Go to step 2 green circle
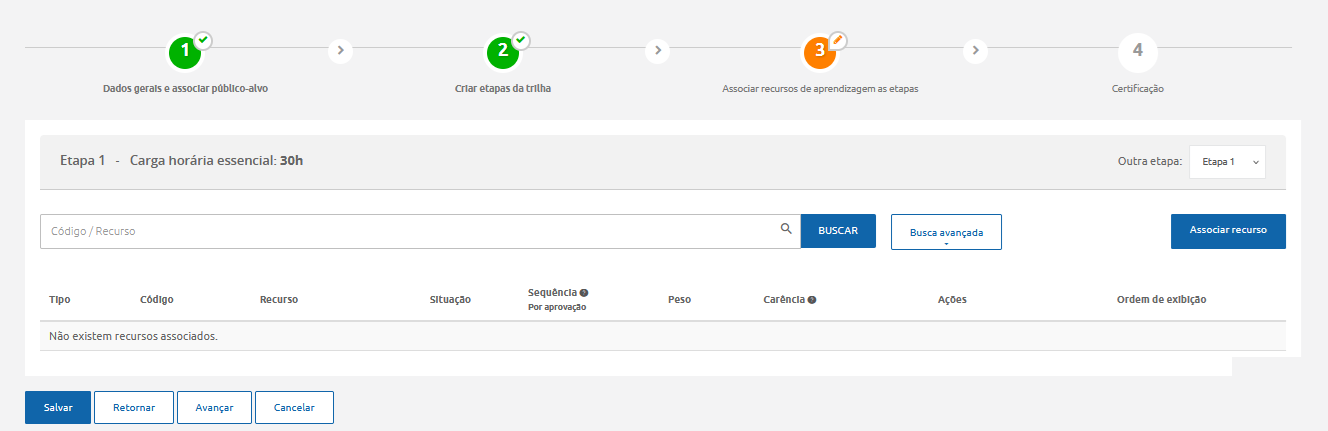 click(502, 52)
